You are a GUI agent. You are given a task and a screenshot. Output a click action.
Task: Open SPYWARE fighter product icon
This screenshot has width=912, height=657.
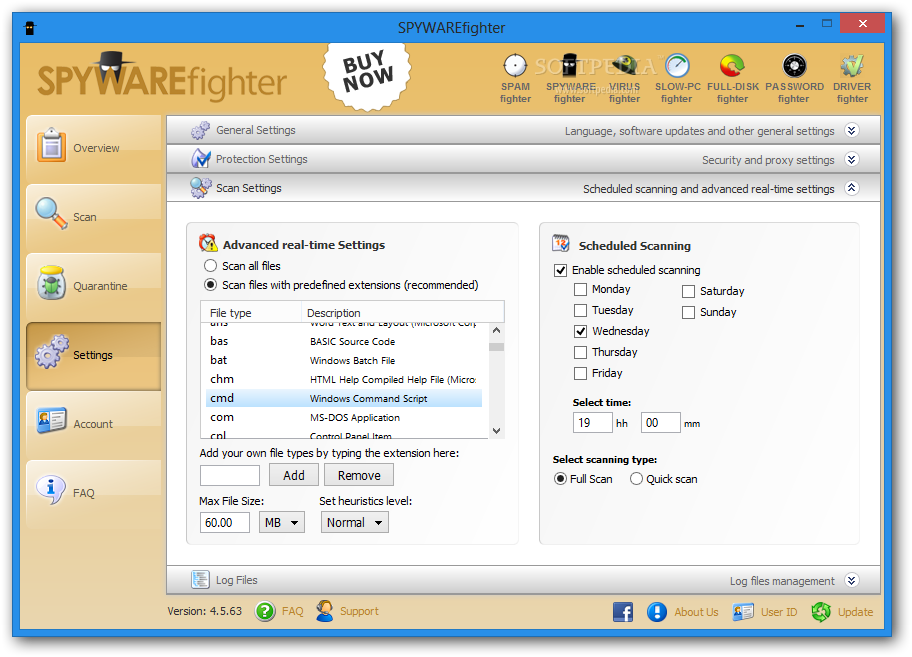pyautogui.click(x=569, y=66)
